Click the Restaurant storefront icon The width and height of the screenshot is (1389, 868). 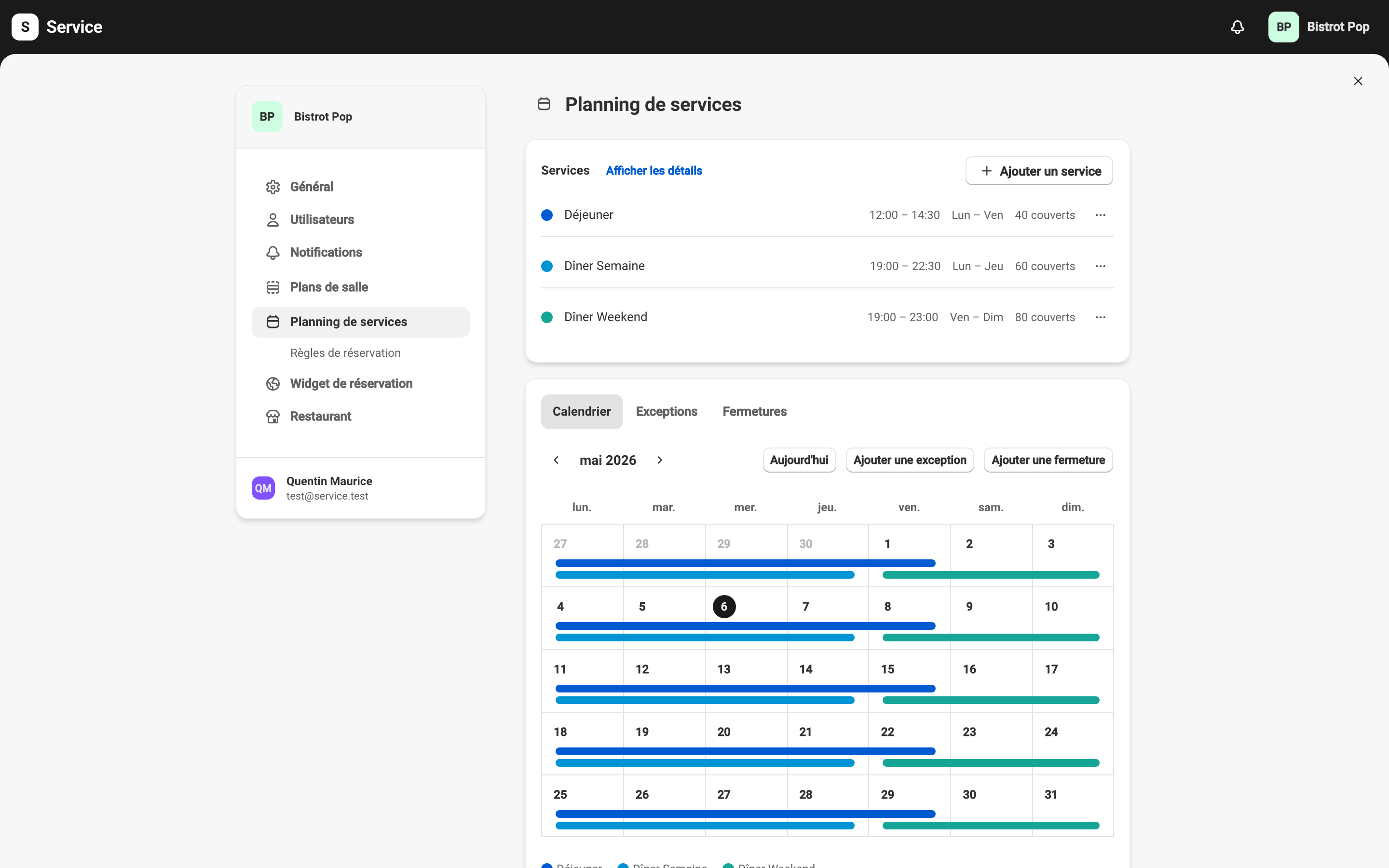coord(272,416)
